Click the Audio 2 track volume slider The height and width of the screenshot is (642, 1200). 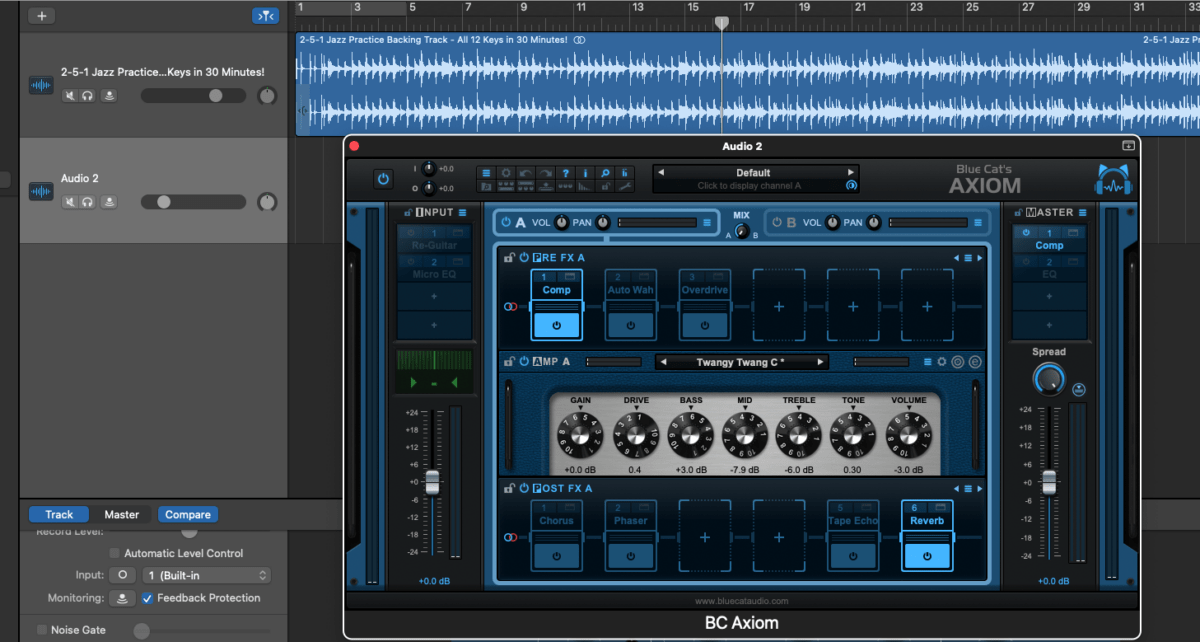pos(192,202)
